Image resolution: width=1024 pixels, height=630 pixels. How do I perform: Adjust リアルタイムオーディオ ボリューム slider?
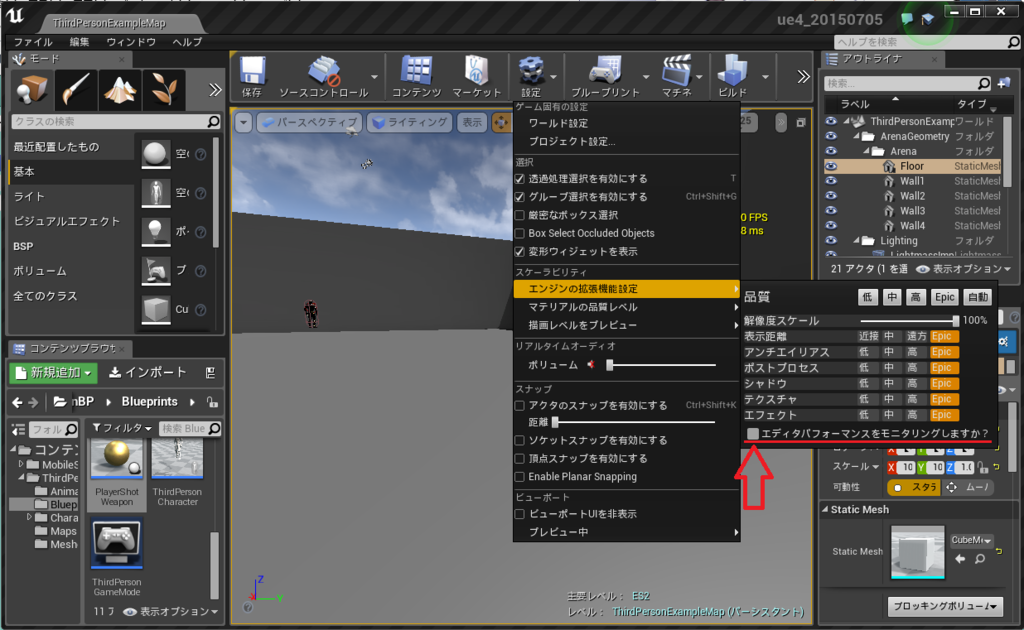[662, 365]
